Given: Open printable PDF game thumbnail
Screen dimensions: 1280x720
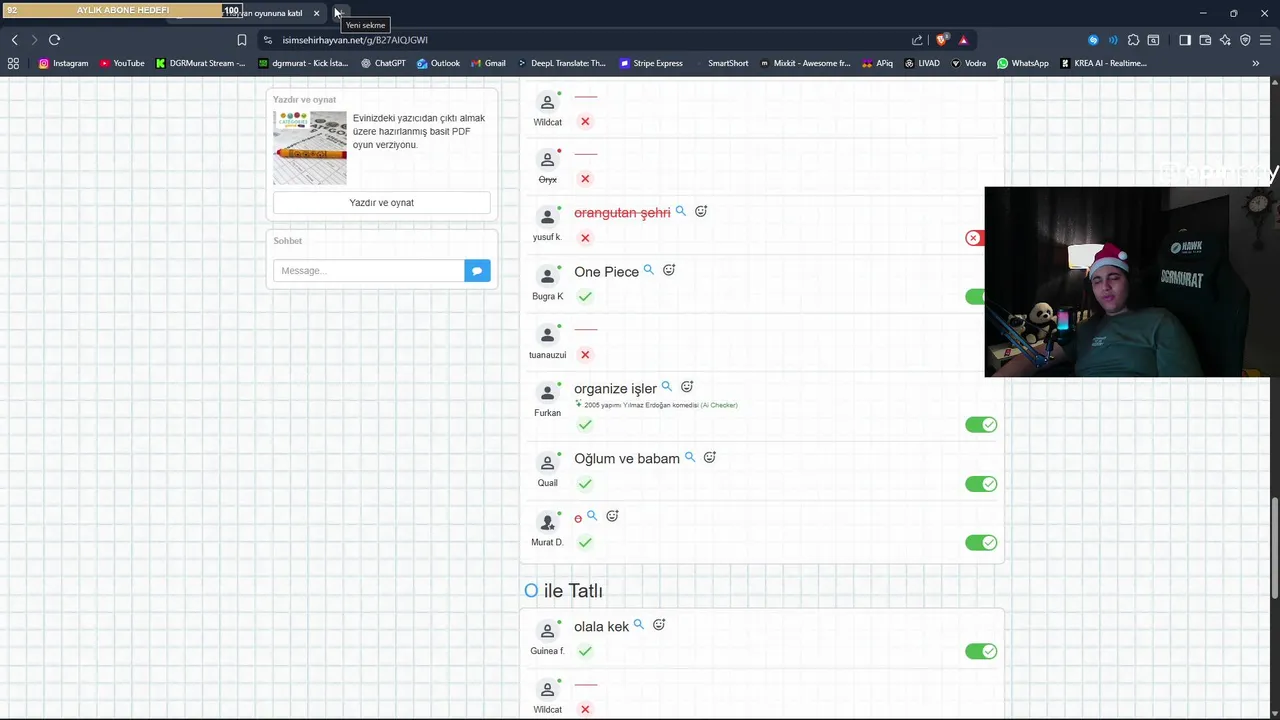Looking at the screenshot, I should tap(310, 148).
